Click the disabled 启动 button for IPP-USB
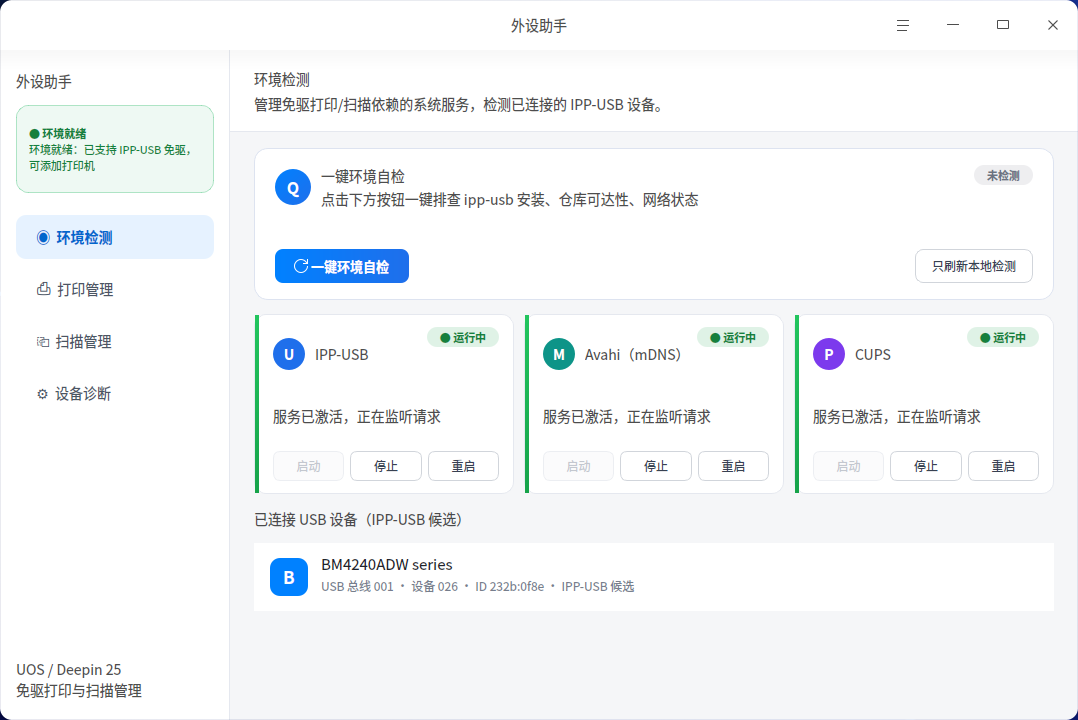This screenshot has height=720, width=1078. click(308, 466)
